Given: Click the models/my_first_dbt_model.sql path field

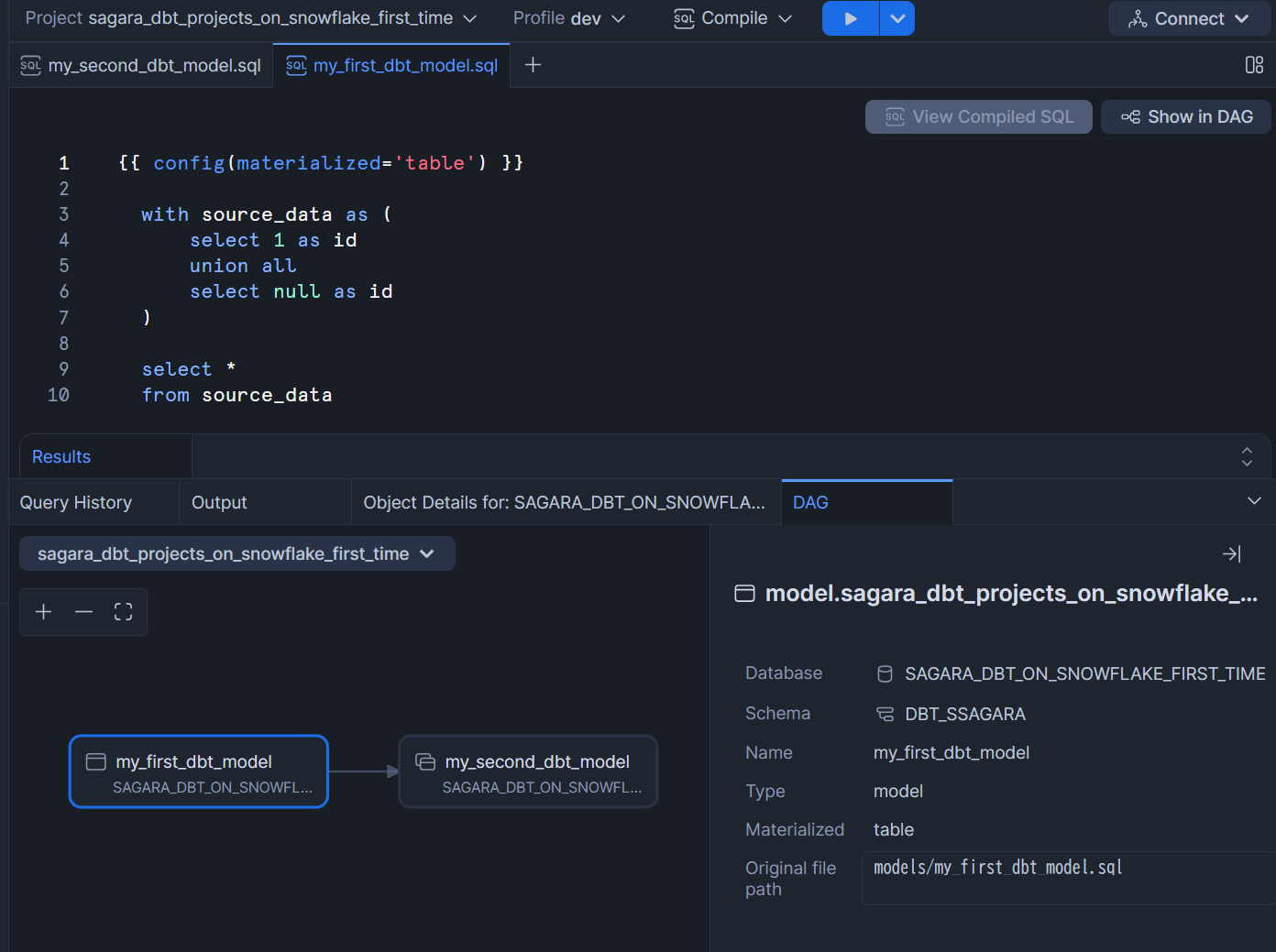Looking at the screenshot, I should coord(1069,878).
